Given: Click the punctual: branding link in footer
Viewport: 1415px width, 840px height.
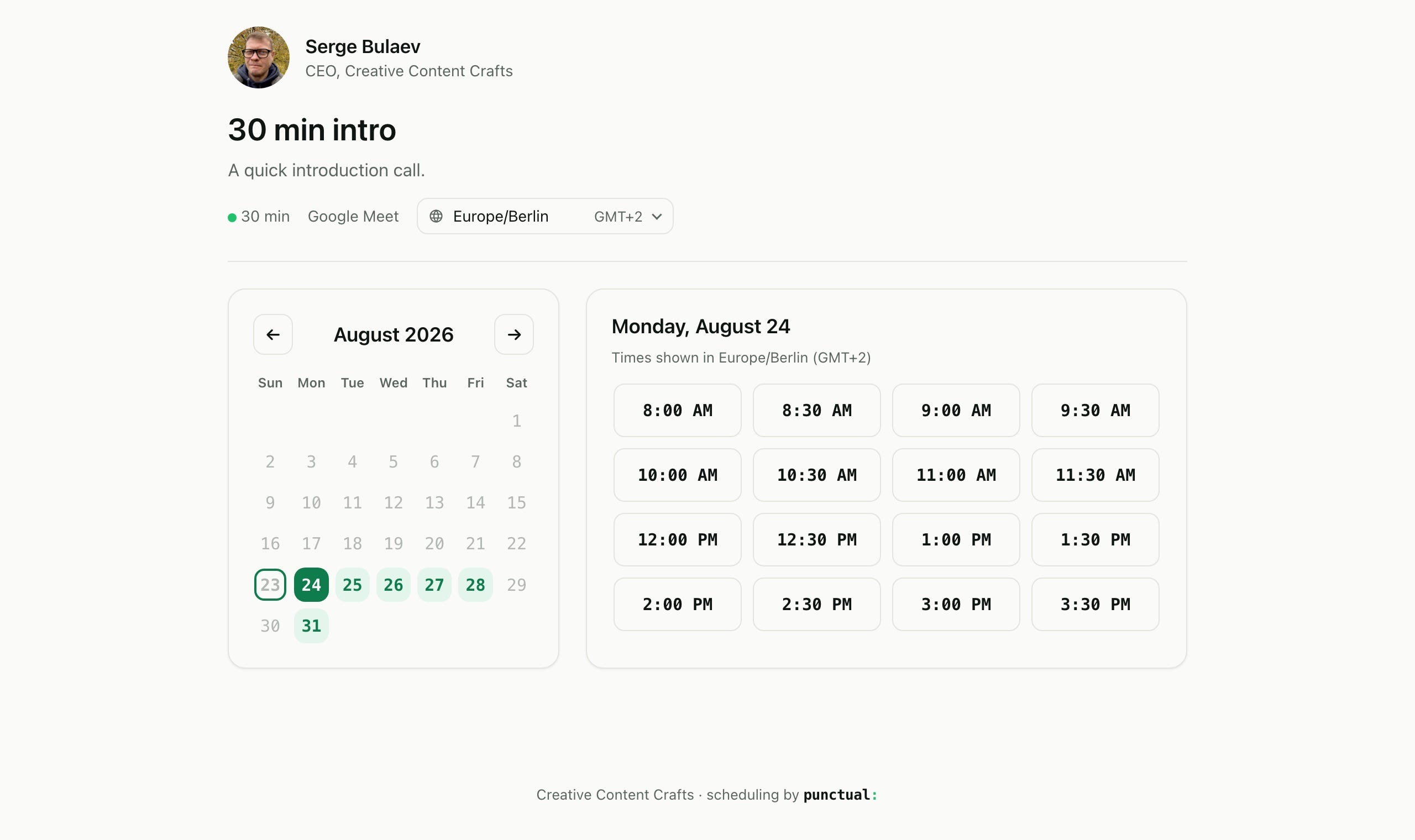Looking at the screenshot, I should [x=841, y=795].
